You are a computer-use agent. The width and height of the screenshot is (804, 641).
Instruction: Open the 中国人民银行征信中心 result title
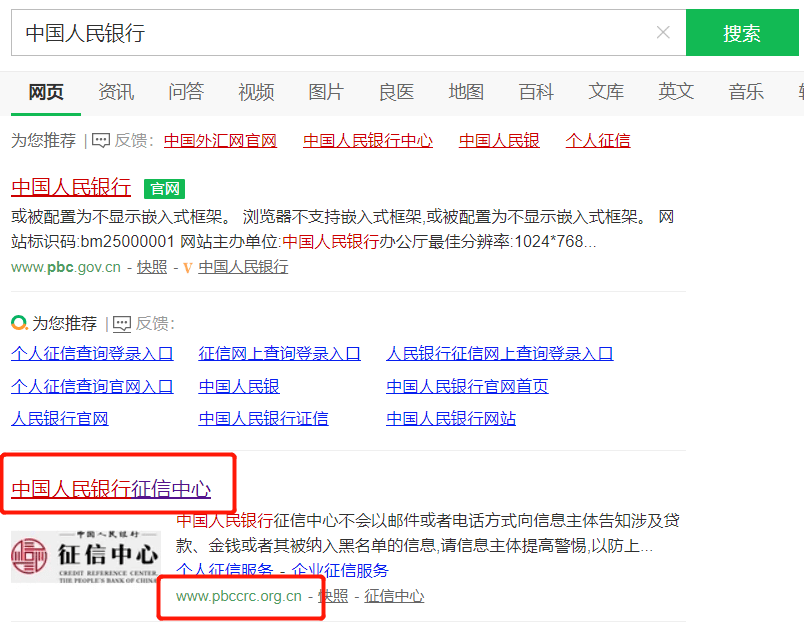pos(111,489)
